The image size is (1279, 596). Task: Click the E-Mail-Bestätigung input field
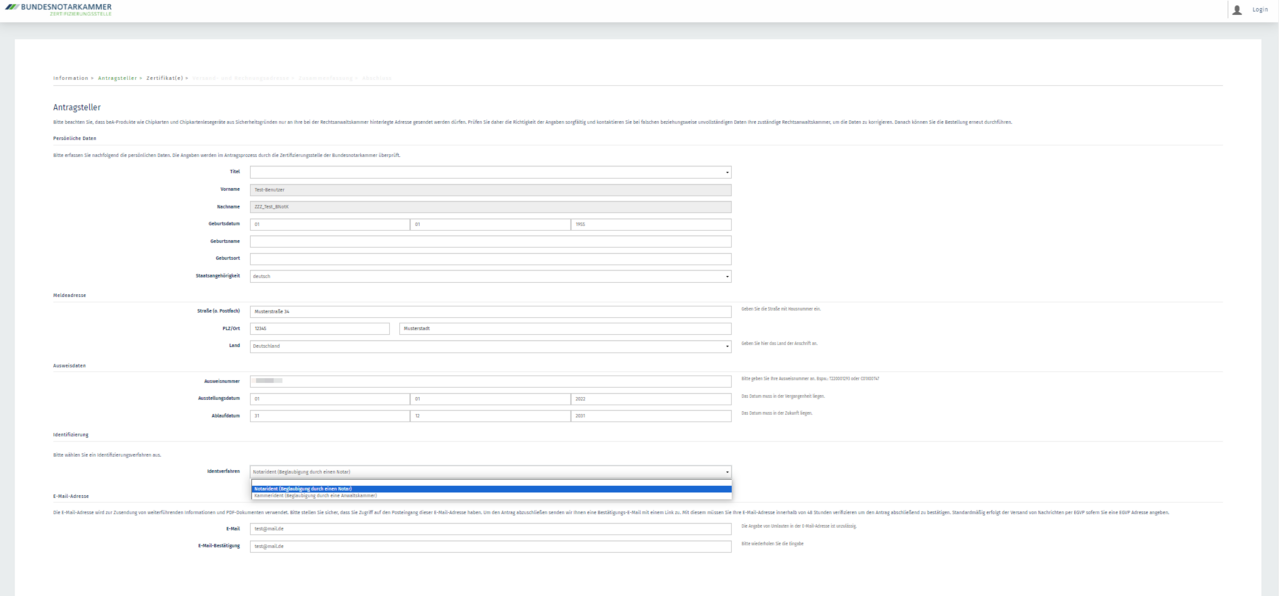tap(490, 546)
